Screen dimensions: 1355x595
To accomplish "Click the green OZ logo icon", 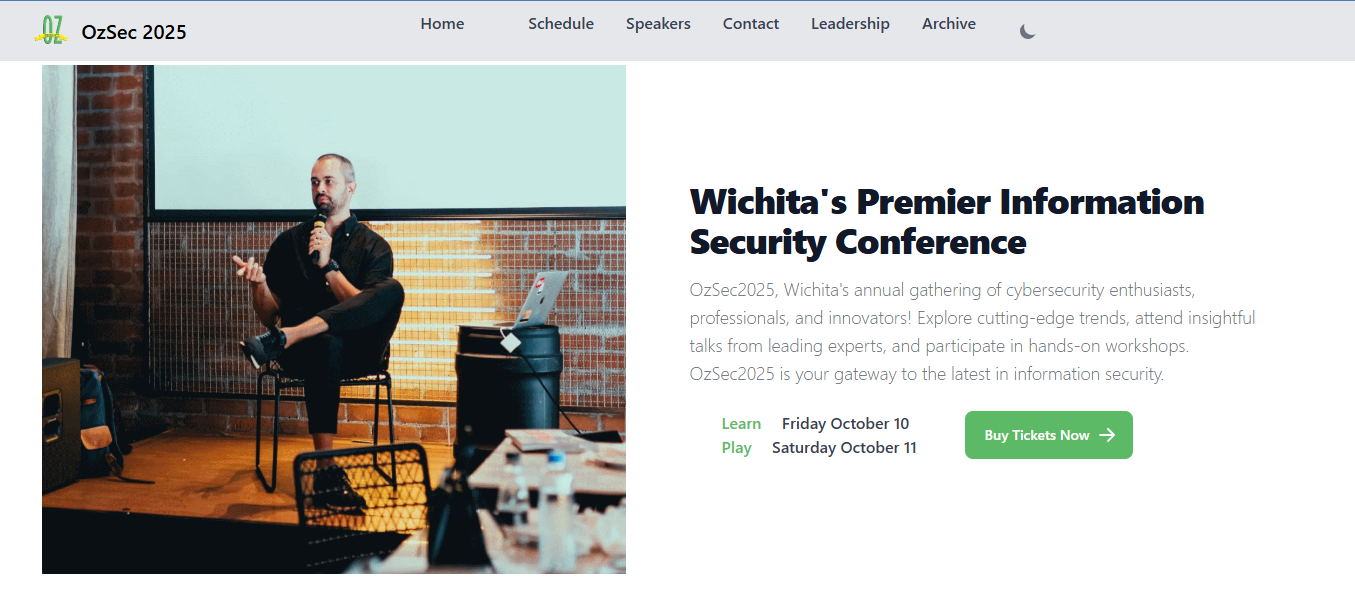I will pyautogui.click(x=51, y=30).
